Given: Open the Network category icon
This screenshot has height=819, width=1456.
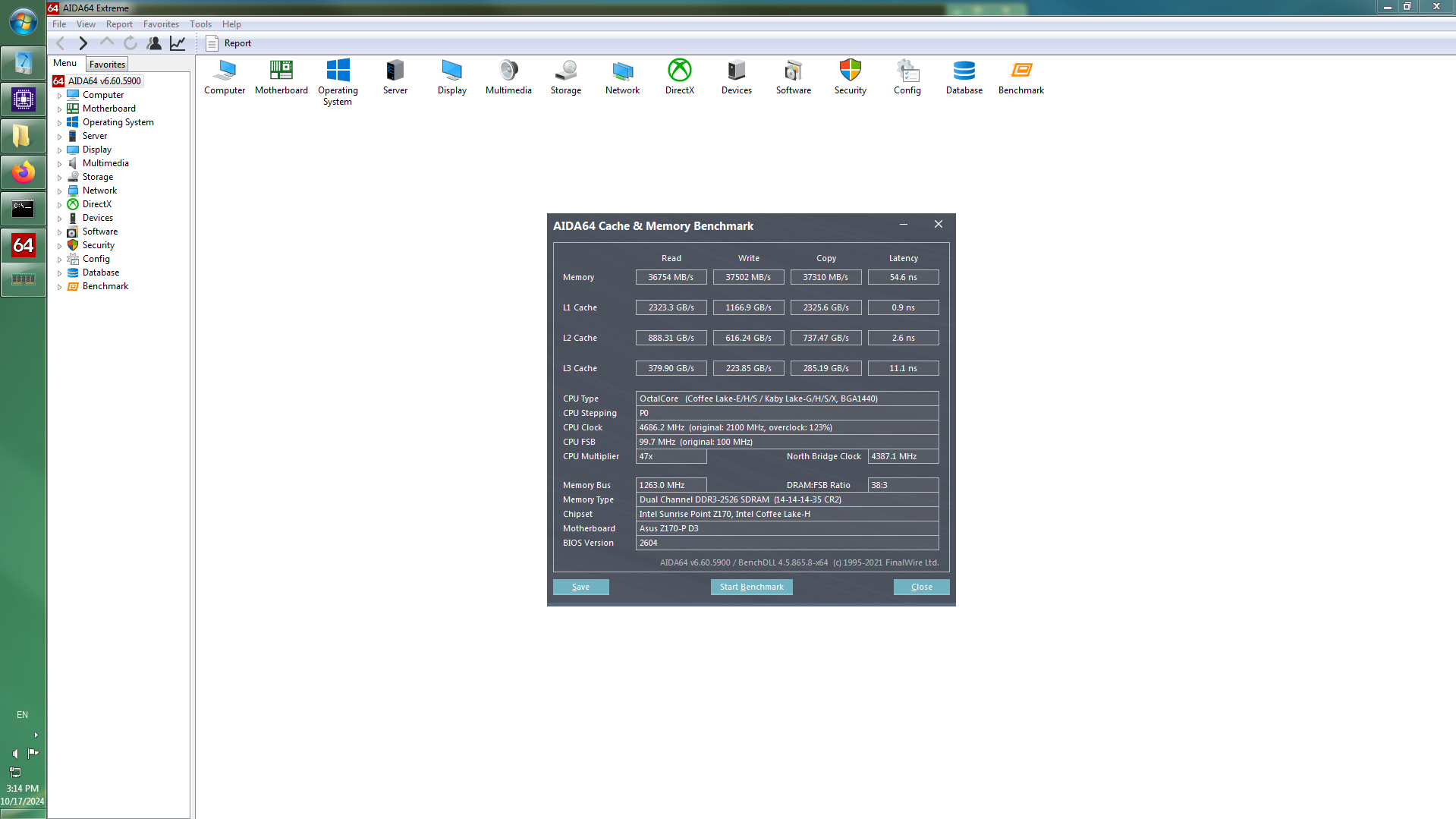Looking at the screenshot, I should pyautogui.click(x=623, y=77).
